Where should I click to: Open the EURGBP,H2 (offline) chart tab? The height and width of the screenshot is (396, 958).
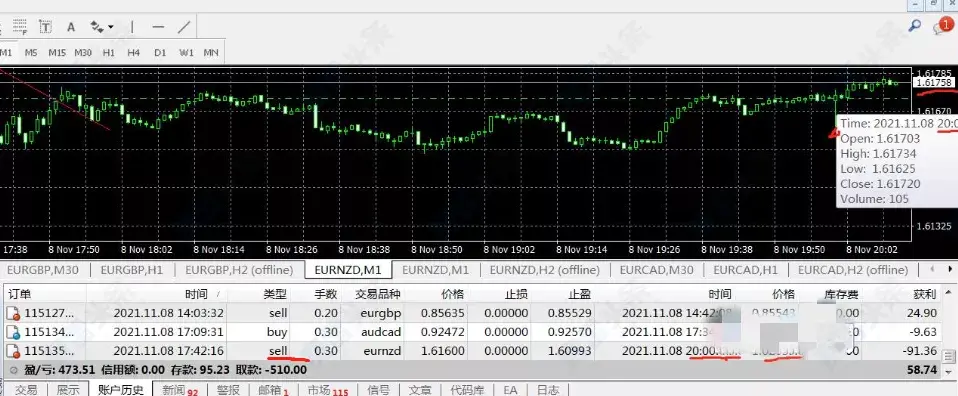click(240, 270)
